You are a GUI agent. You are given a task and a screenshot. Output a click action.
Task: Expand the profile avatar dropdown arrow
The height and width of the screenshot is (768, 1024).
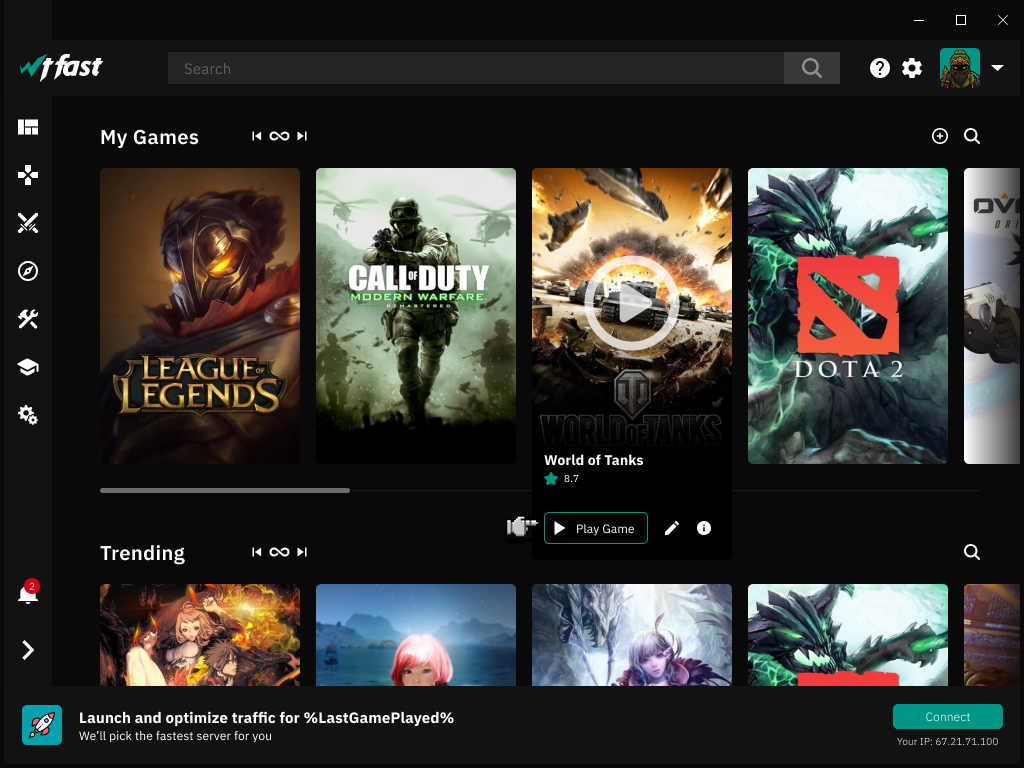point(997,68)
